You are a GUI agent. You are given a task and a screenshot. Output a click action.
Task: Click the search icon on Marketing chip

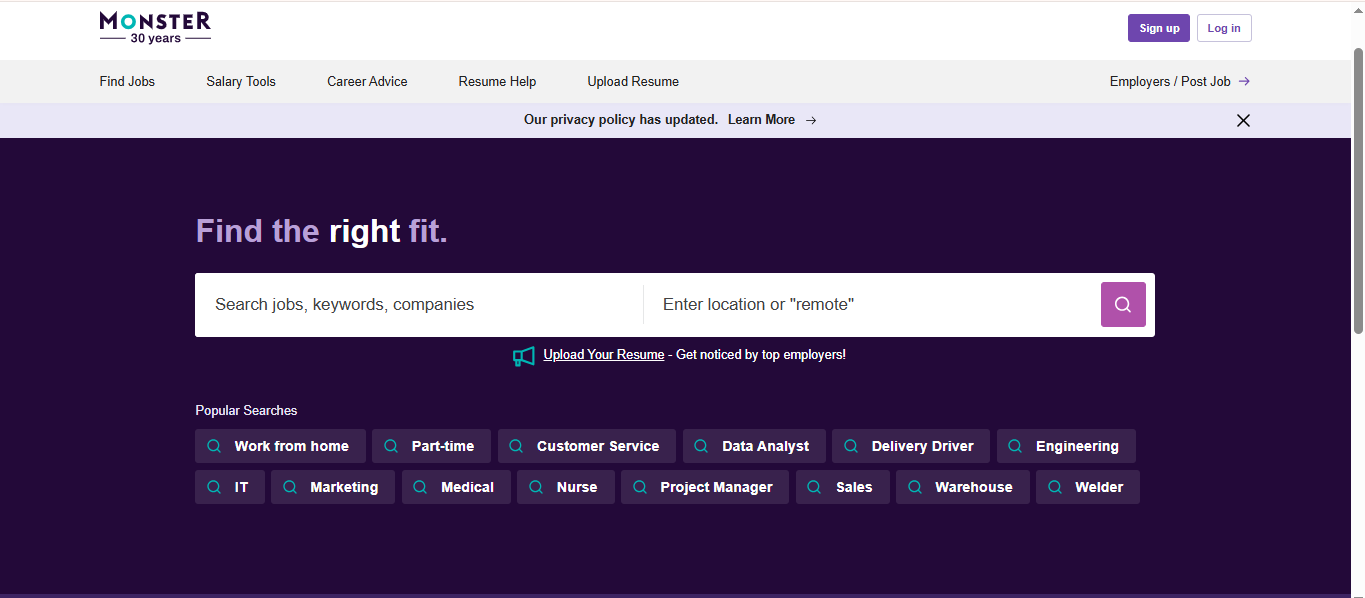(290, 487)
